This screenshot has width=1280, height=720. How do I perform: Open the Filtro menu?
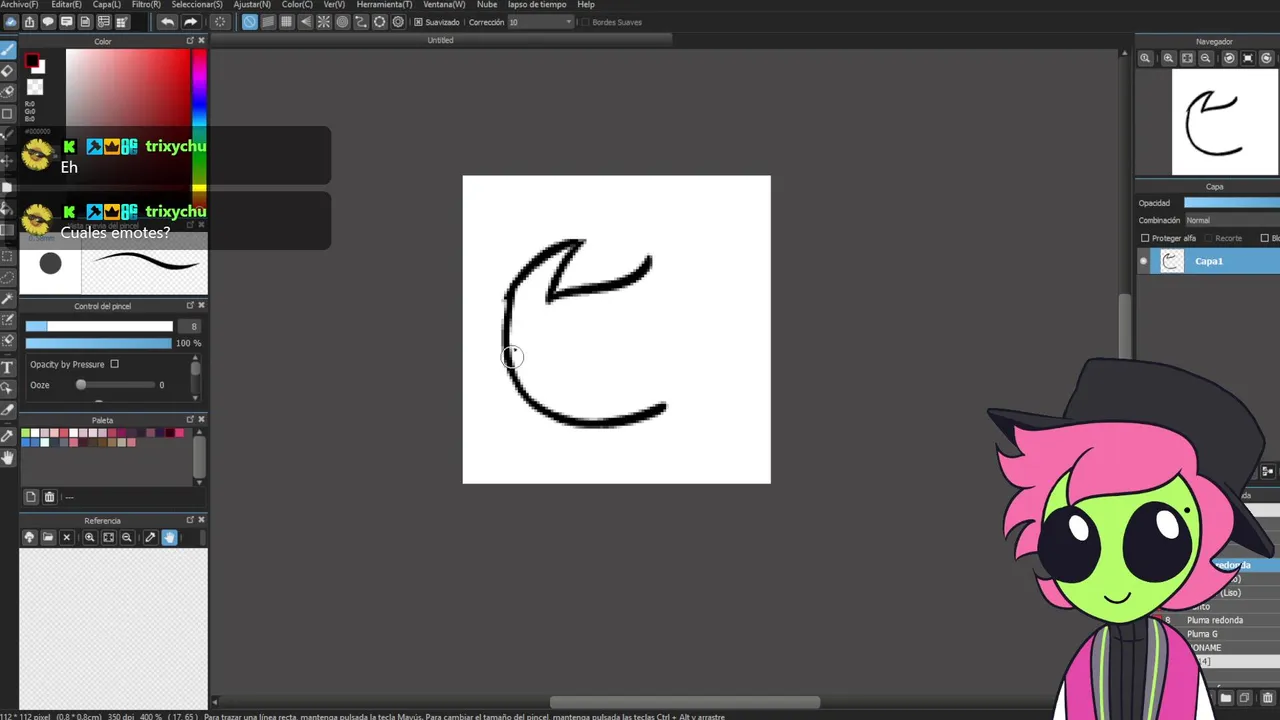click(x=146, y=5)
